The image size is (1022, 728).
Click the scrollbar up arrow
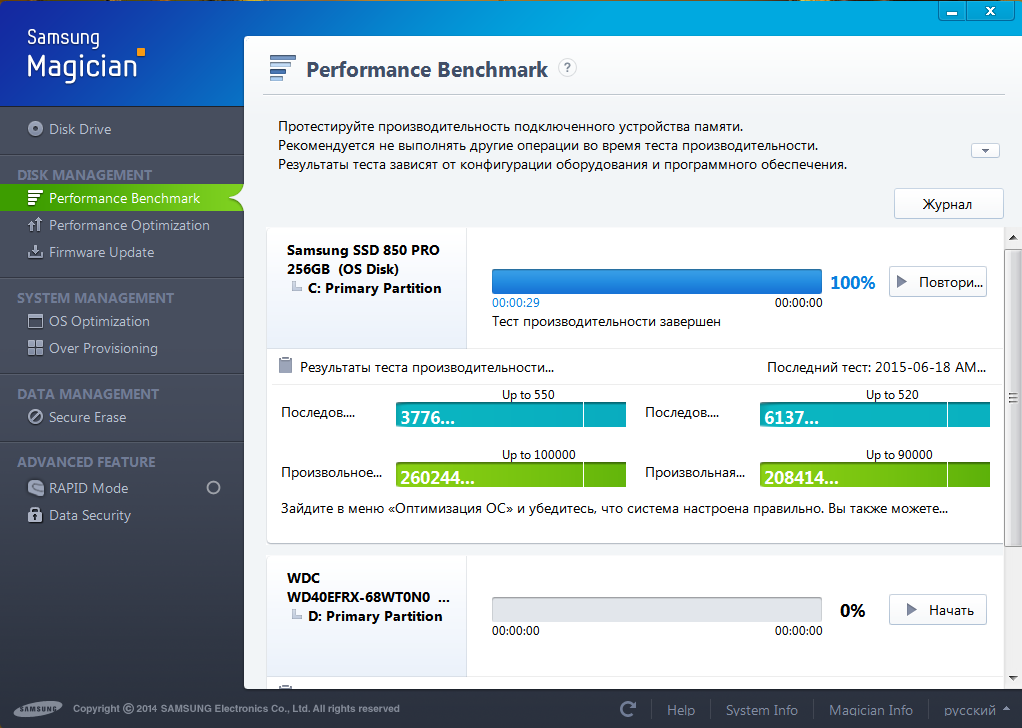1013,237
